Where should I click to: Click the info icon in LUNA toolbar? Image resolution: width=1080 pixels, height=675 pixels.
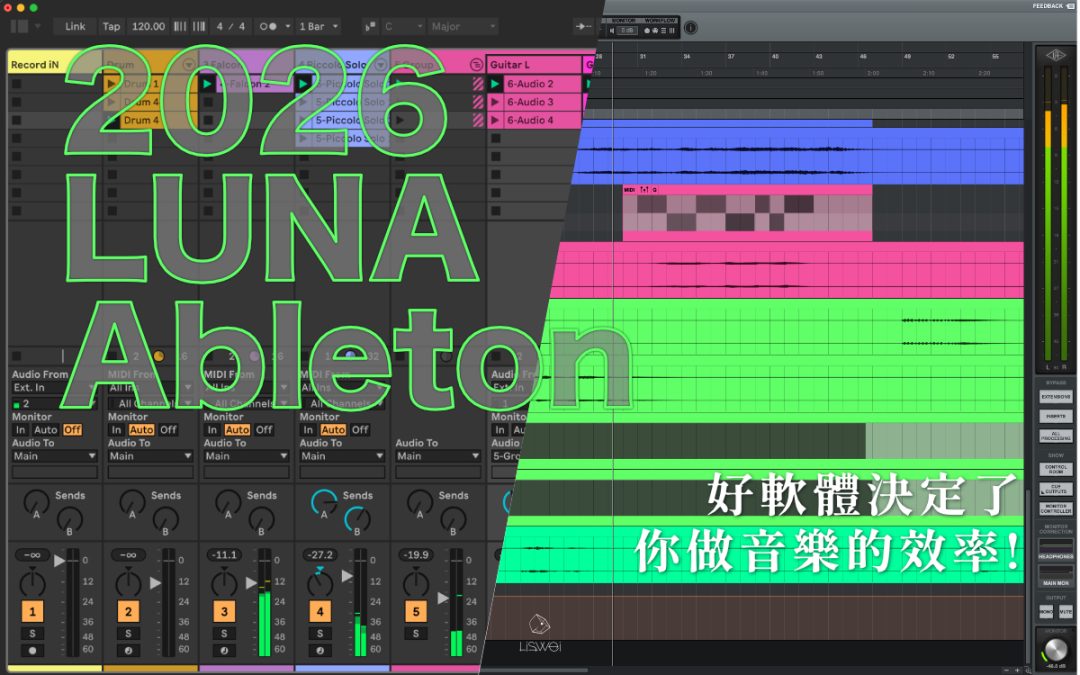point(691,29)
